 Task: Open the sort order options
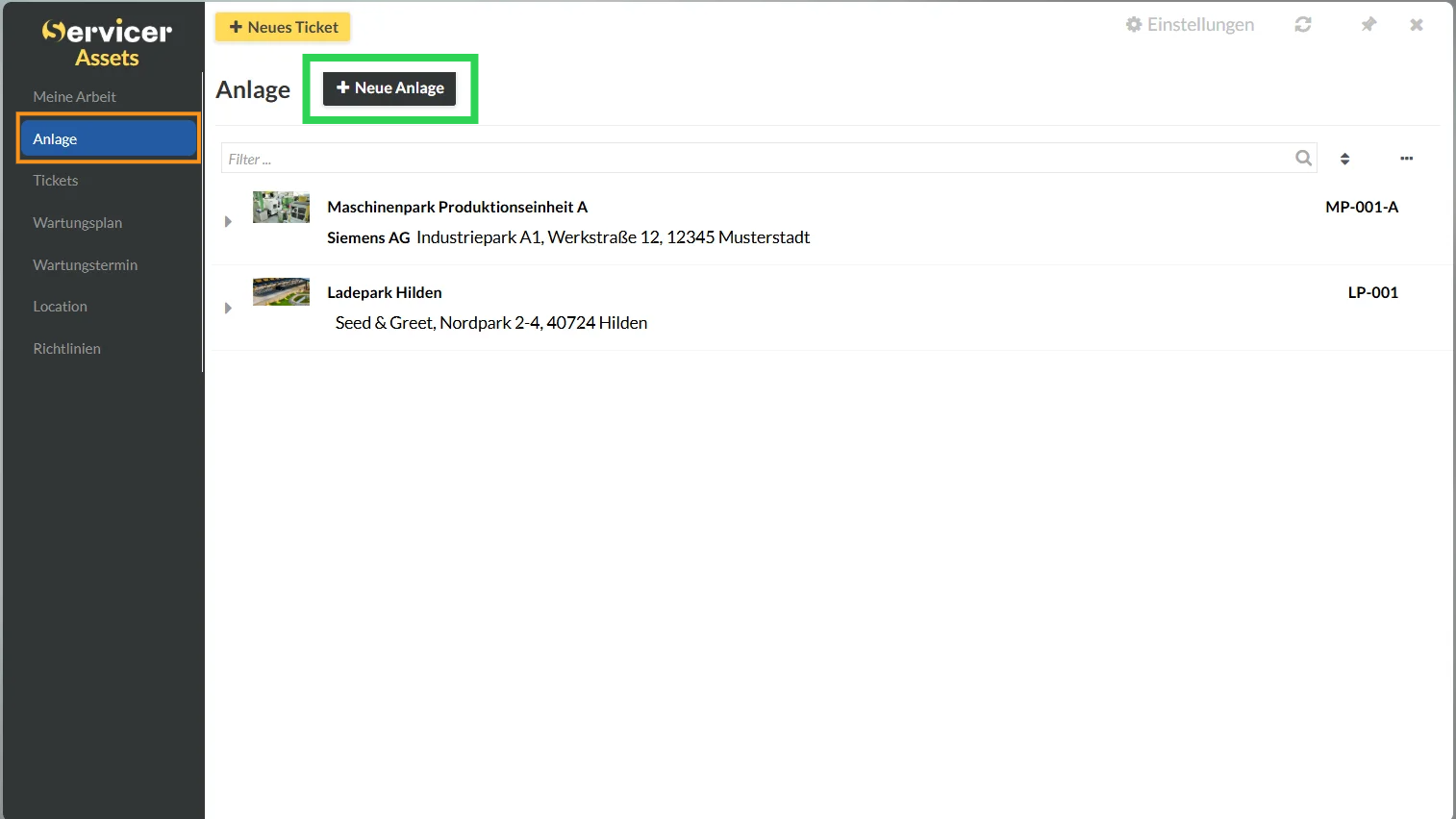point(1344,159)
